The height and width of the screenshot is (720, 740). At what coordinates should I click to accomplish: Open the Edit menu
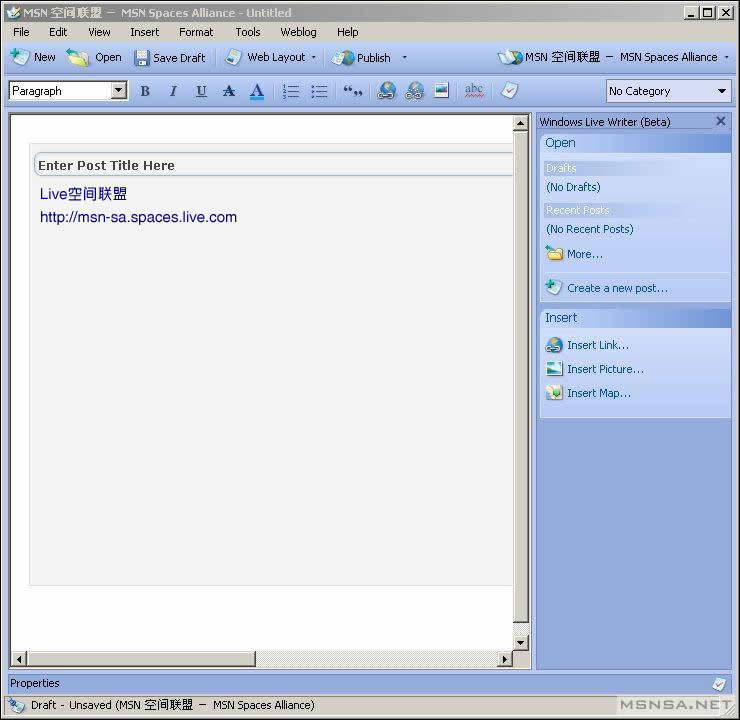click(x=58, y=32)
